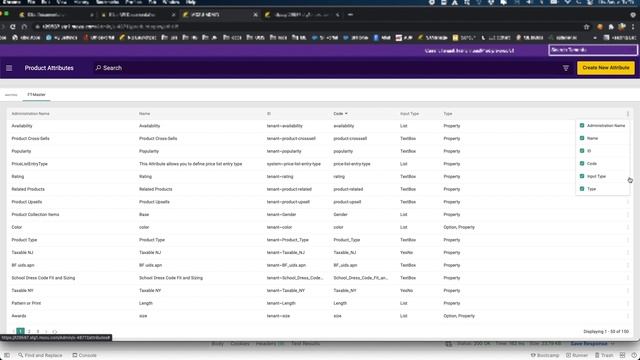Click the browser home icon
The width and height of the screenshot is (640, 360).
click(24, 27)
